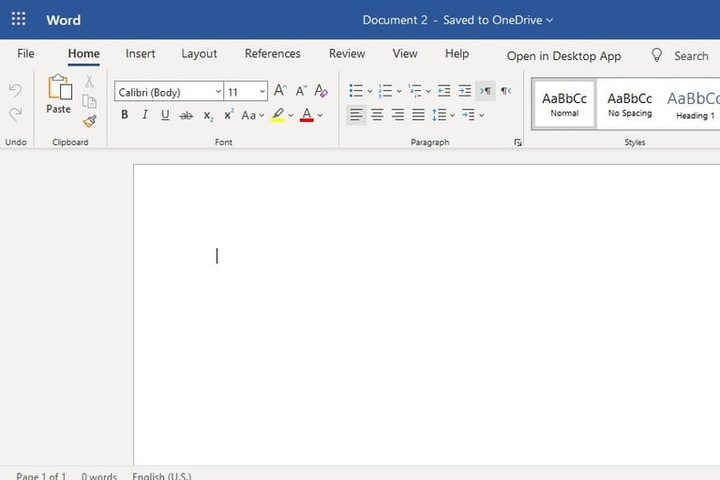Screen dimensions: 720x480
Task: Expand the bullet list style dropdown arrow
Action: (x=370, y=92)
